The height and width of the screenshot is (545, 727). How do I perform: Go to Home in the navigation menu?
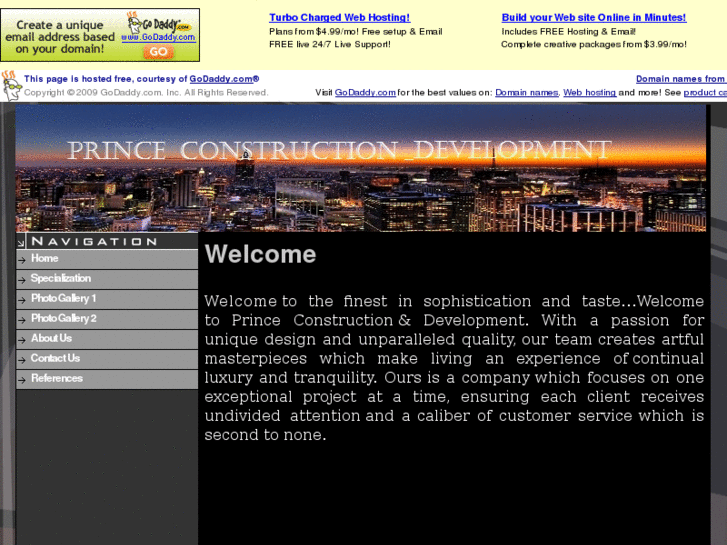[45, 259]
